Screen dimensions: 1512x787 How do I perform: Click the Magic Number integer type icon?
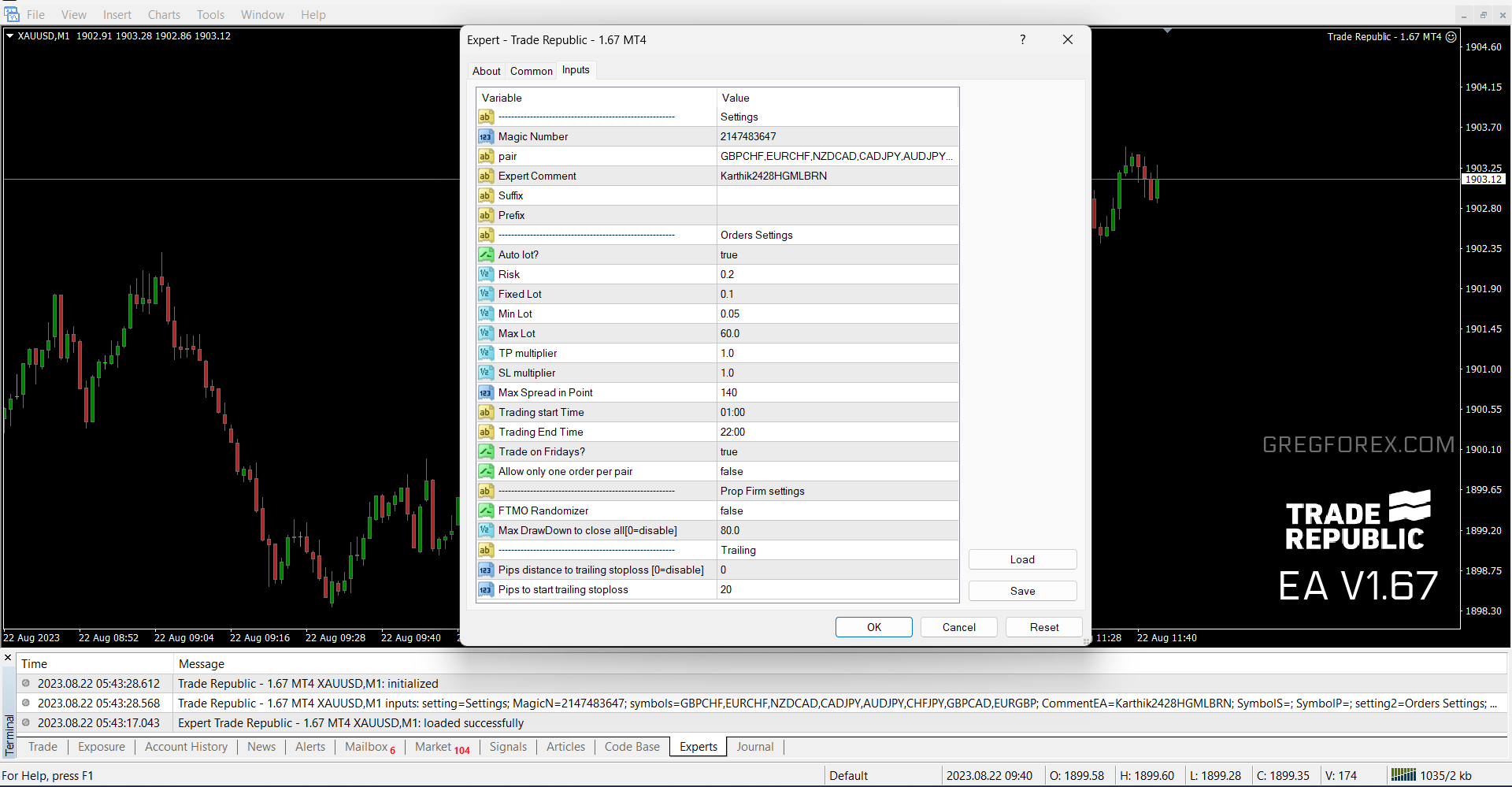point(486,137)
